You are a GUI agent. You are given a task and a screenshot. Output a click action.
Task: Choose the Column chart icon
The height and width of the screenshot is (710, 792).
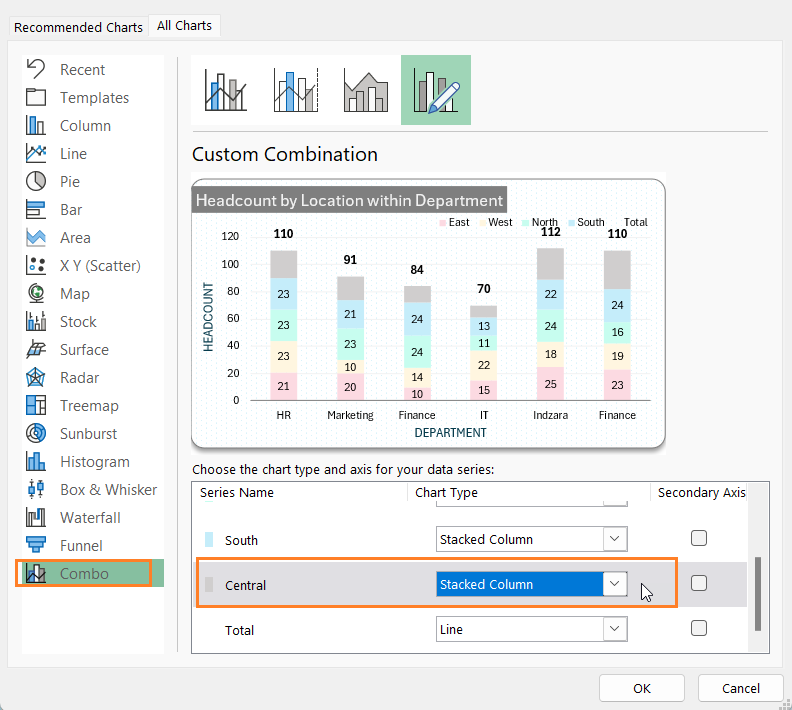coord(36,125)
